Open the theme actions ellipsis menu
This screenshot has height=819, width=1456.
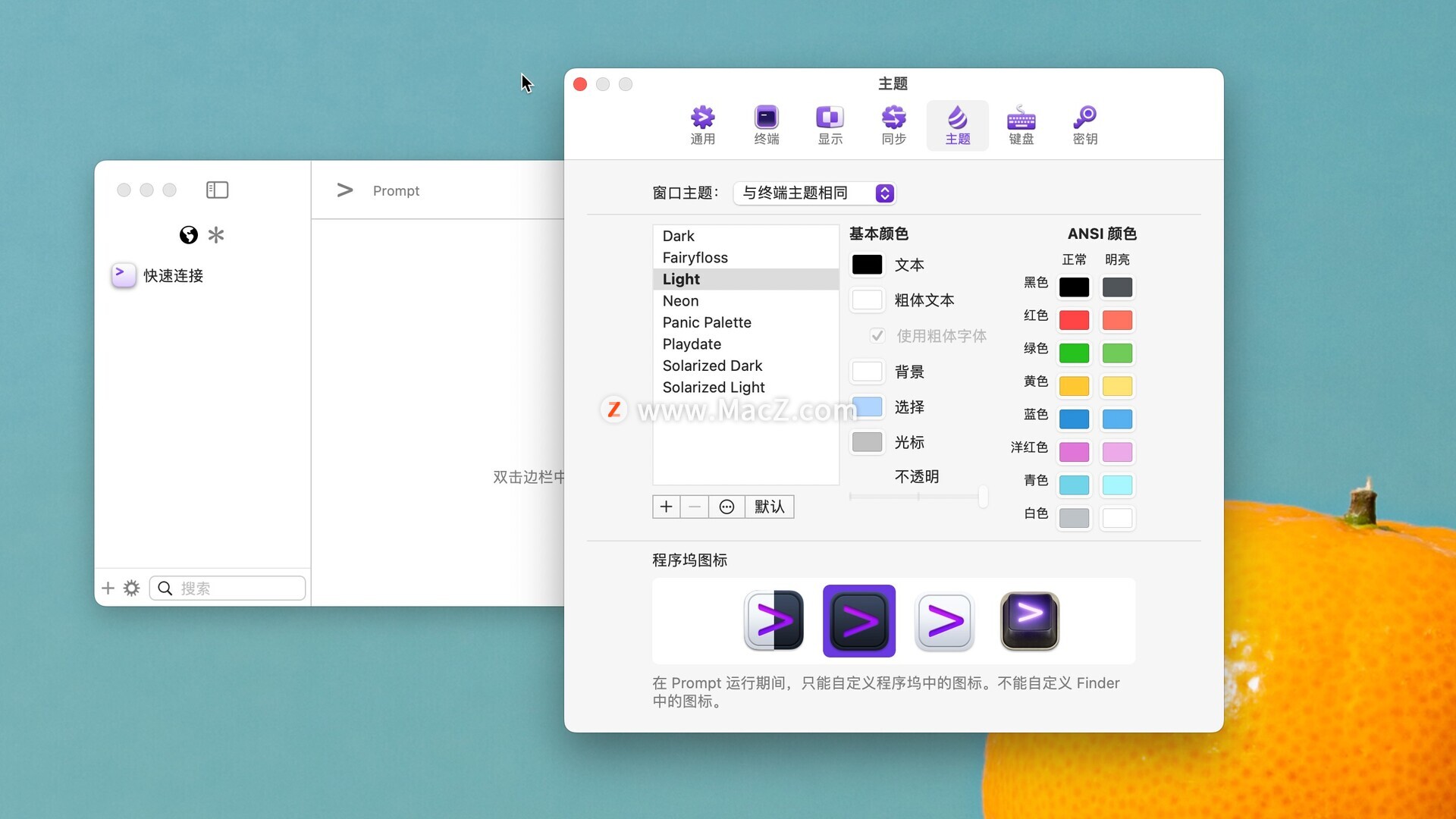(x=726, y=507)
